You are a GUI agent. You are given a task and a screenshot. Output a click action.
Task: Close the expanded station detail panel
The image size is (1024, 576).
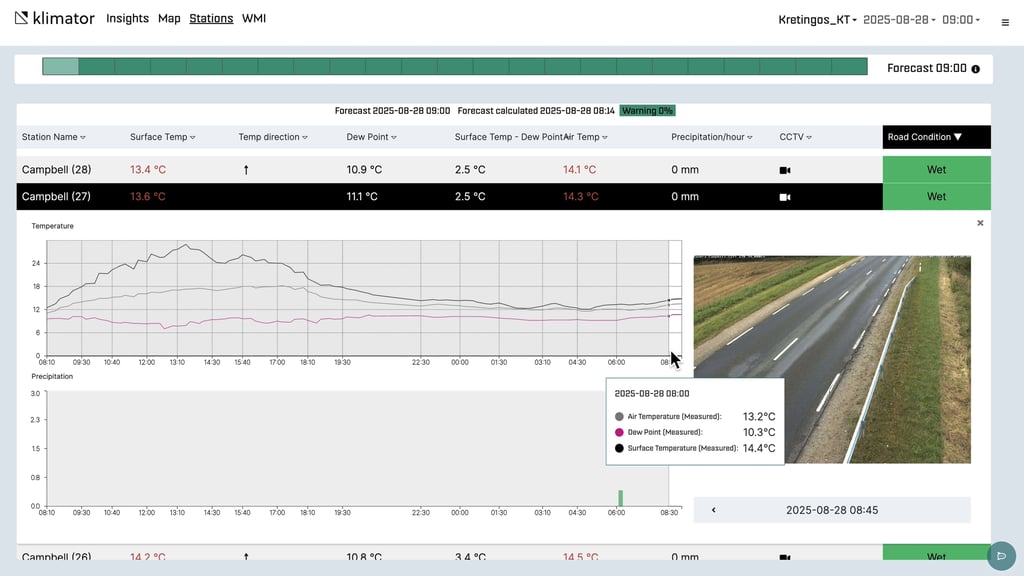click(980, 223)
